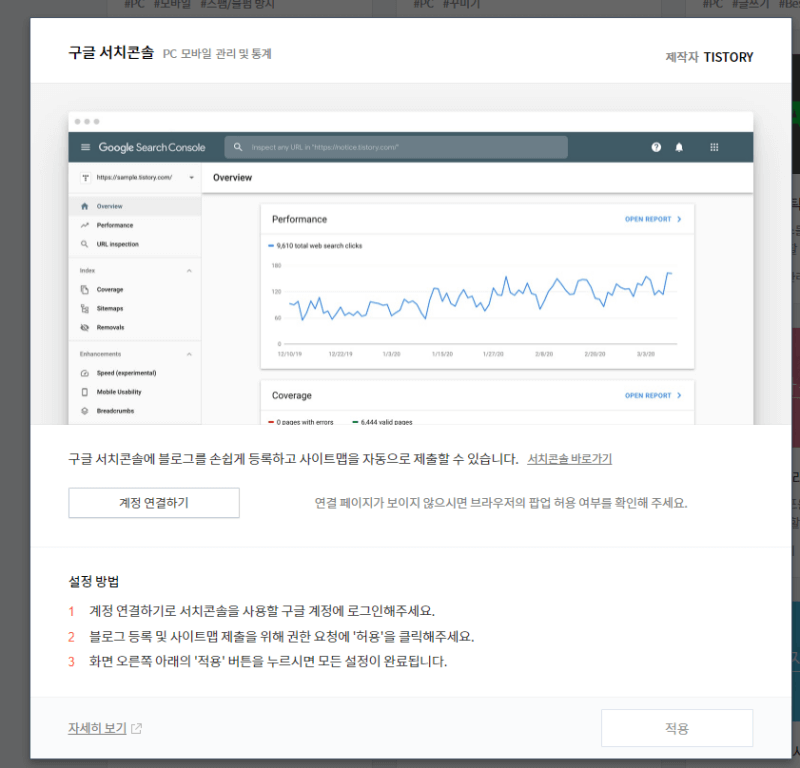The width and height of the screenshot is (800, 768).
Task: Click the 설정 방법 heading
Action: coord(94,581)
